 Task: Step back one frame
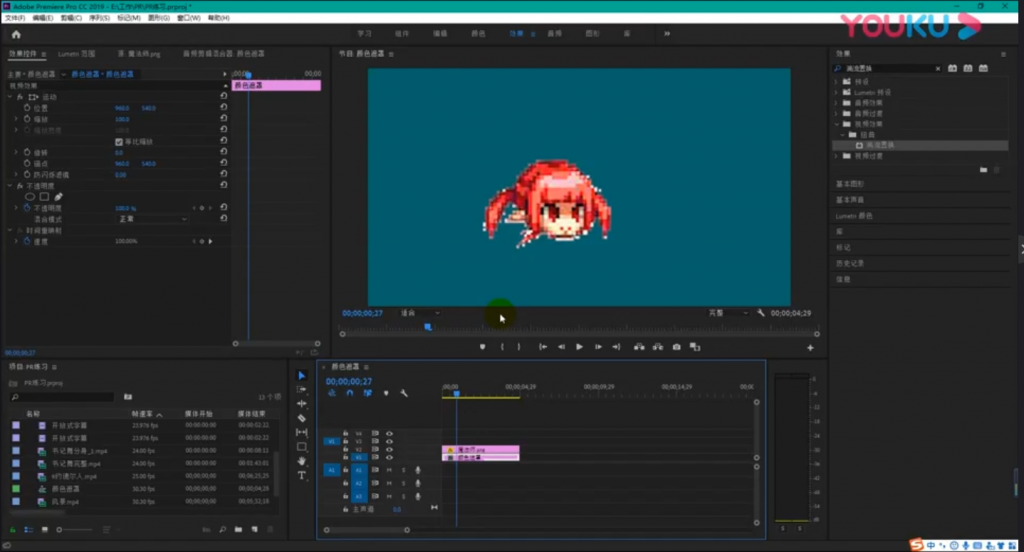(x=561, y=347)
